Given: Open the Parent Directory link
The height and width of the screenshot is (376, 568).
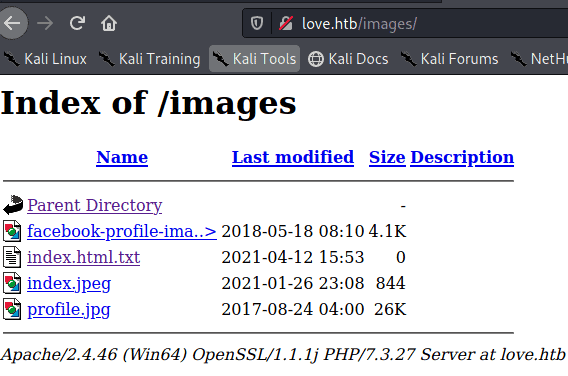Looking at the screenshot, I should coord(95,205).
